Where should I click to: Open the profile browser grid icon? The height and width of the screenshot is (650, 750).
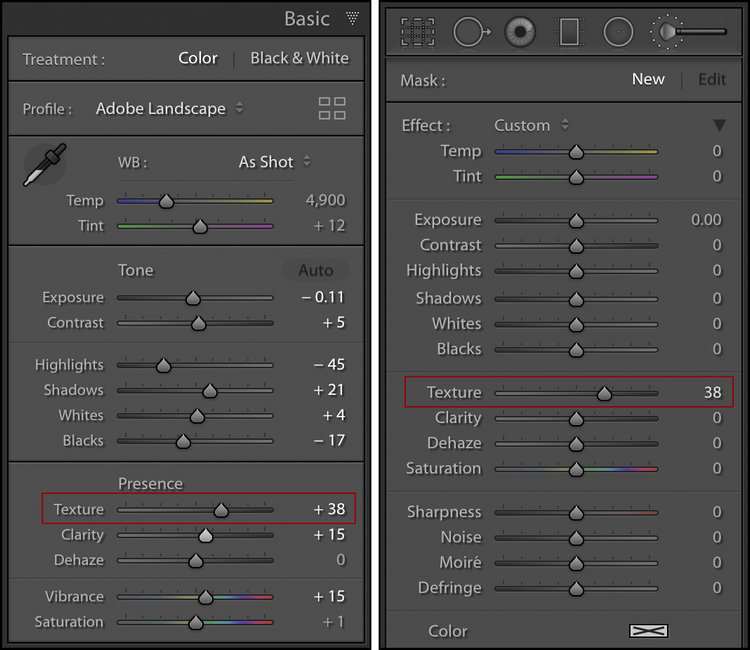[332, 109]
